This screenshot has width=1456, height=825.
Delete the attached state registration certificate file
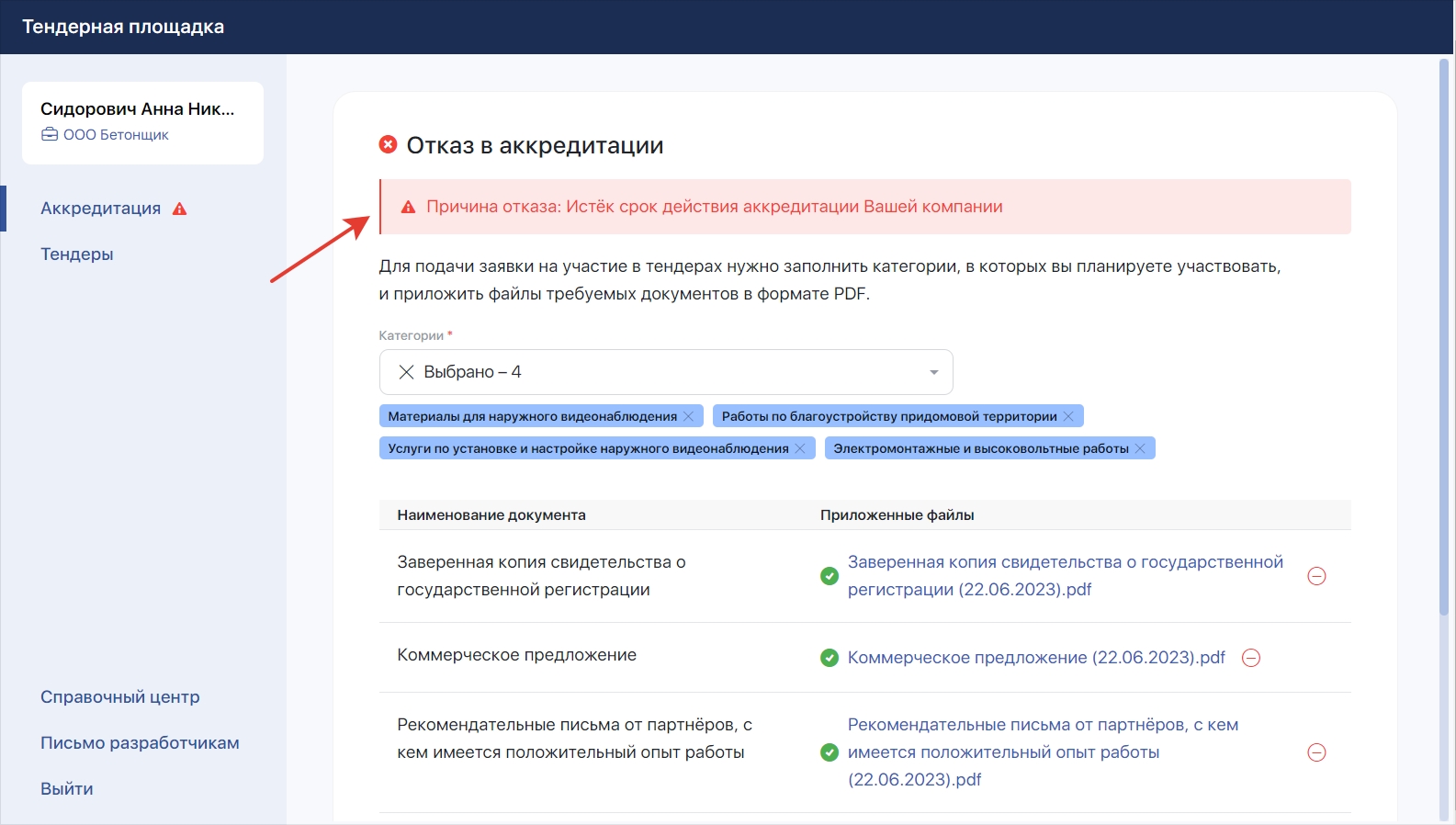(1316, 576)
